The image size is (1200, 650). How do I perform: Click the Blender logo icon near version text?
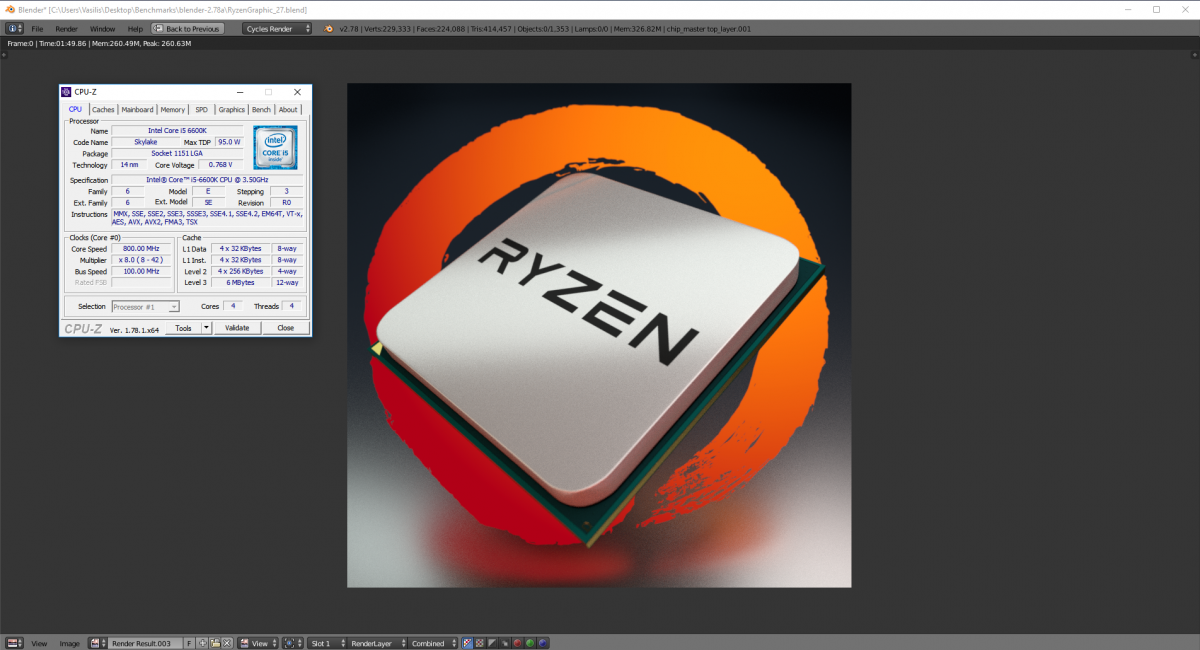click(329, 29)
